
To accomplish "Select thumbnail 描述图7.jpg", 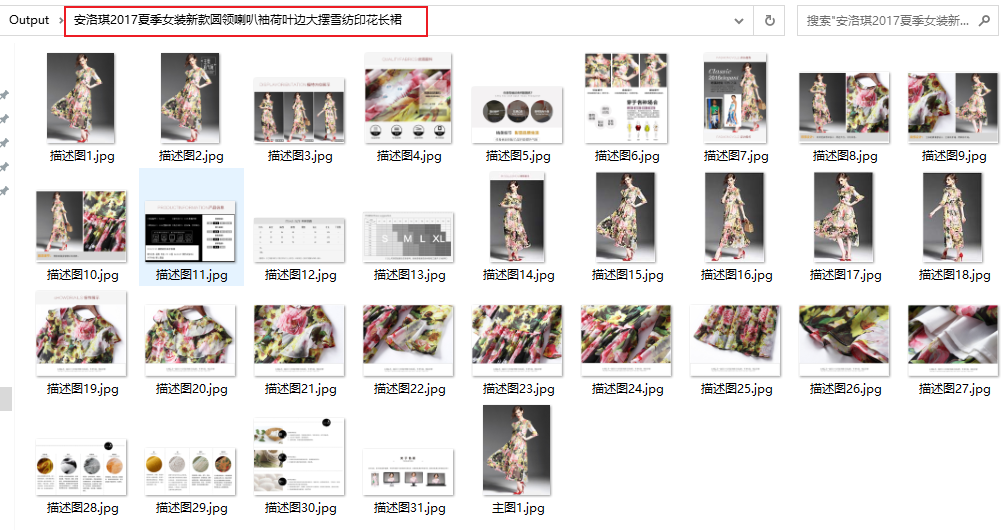I will [735, 98].
